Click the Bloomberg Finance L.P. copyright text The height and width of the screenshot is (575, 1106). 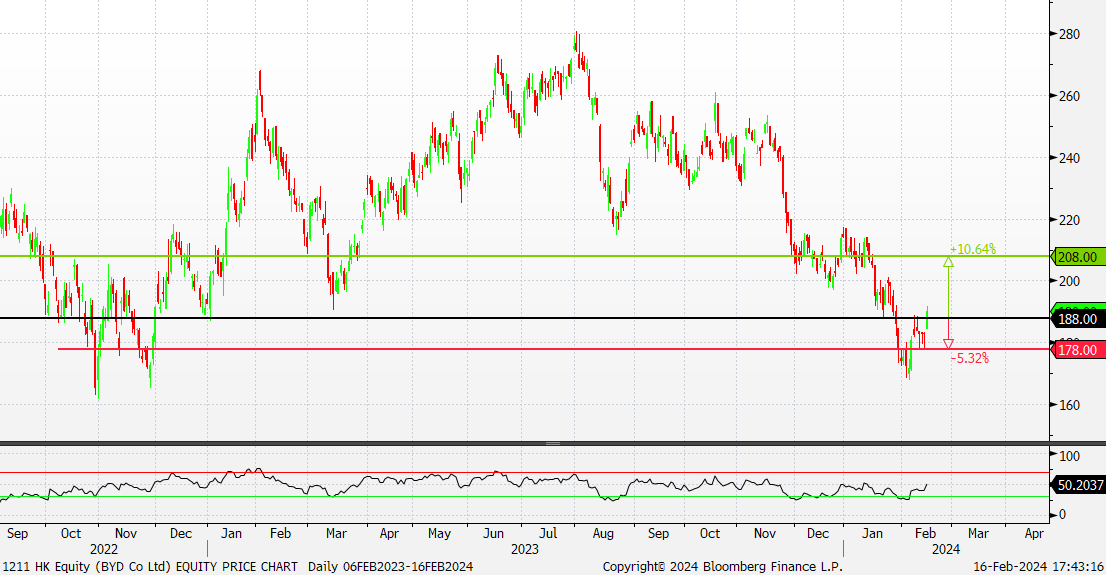pyautogui.click(x=722, y=567)
